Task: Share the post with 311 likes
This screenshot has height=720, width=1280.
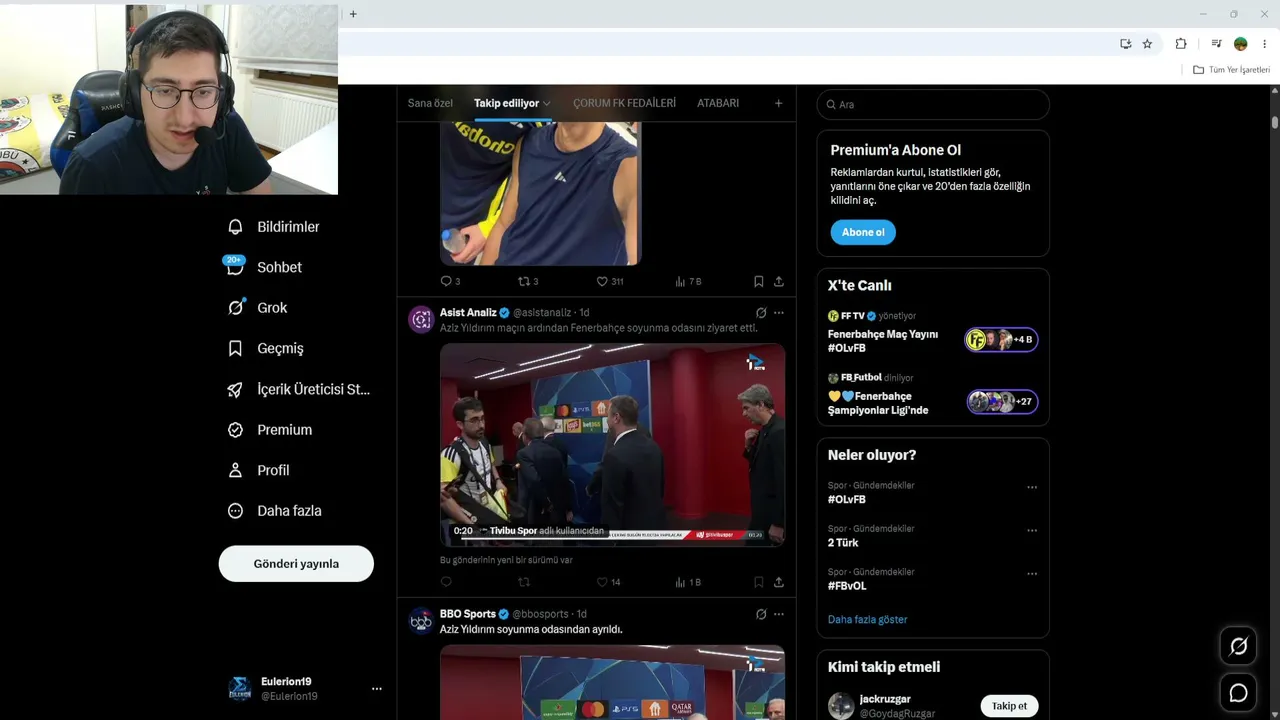Action: [779, 282]
